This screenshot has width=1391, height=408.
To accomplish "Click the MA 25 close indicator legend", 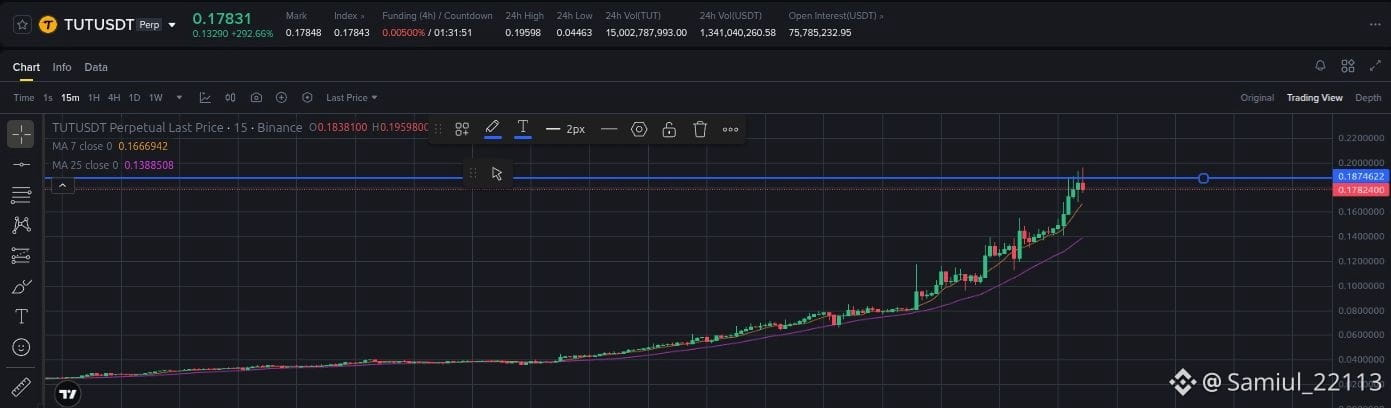I will pyautogui.click(x=113, y=165).
